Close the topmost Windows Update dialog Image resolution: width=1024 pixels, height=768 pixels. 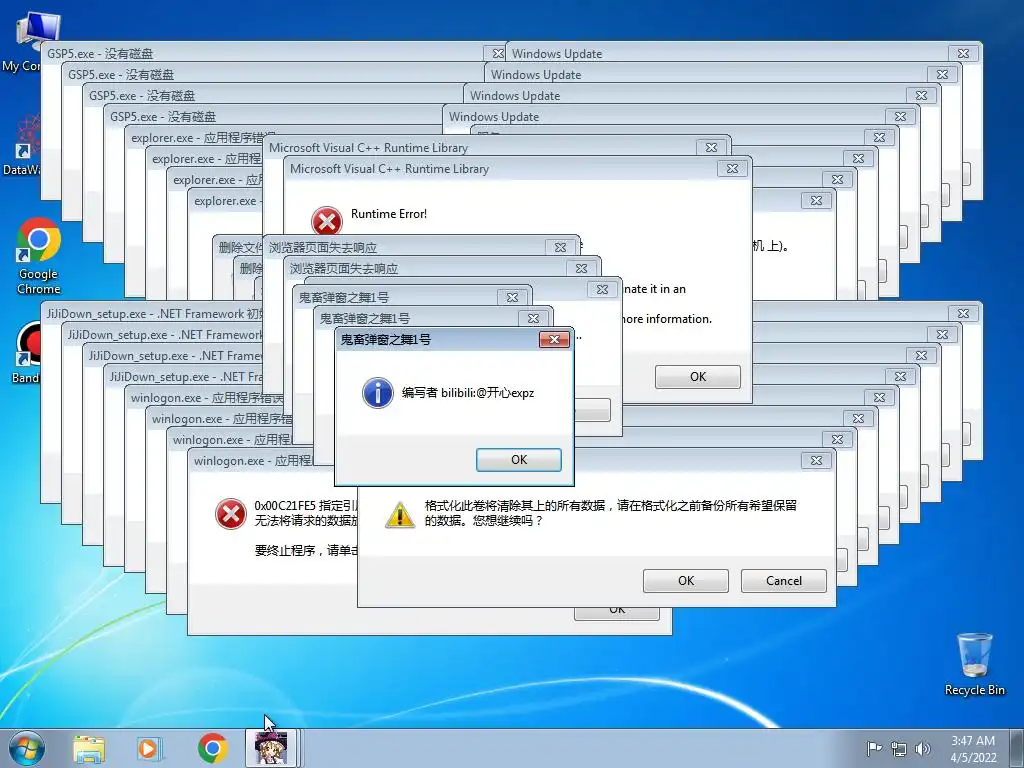(963, 54)
